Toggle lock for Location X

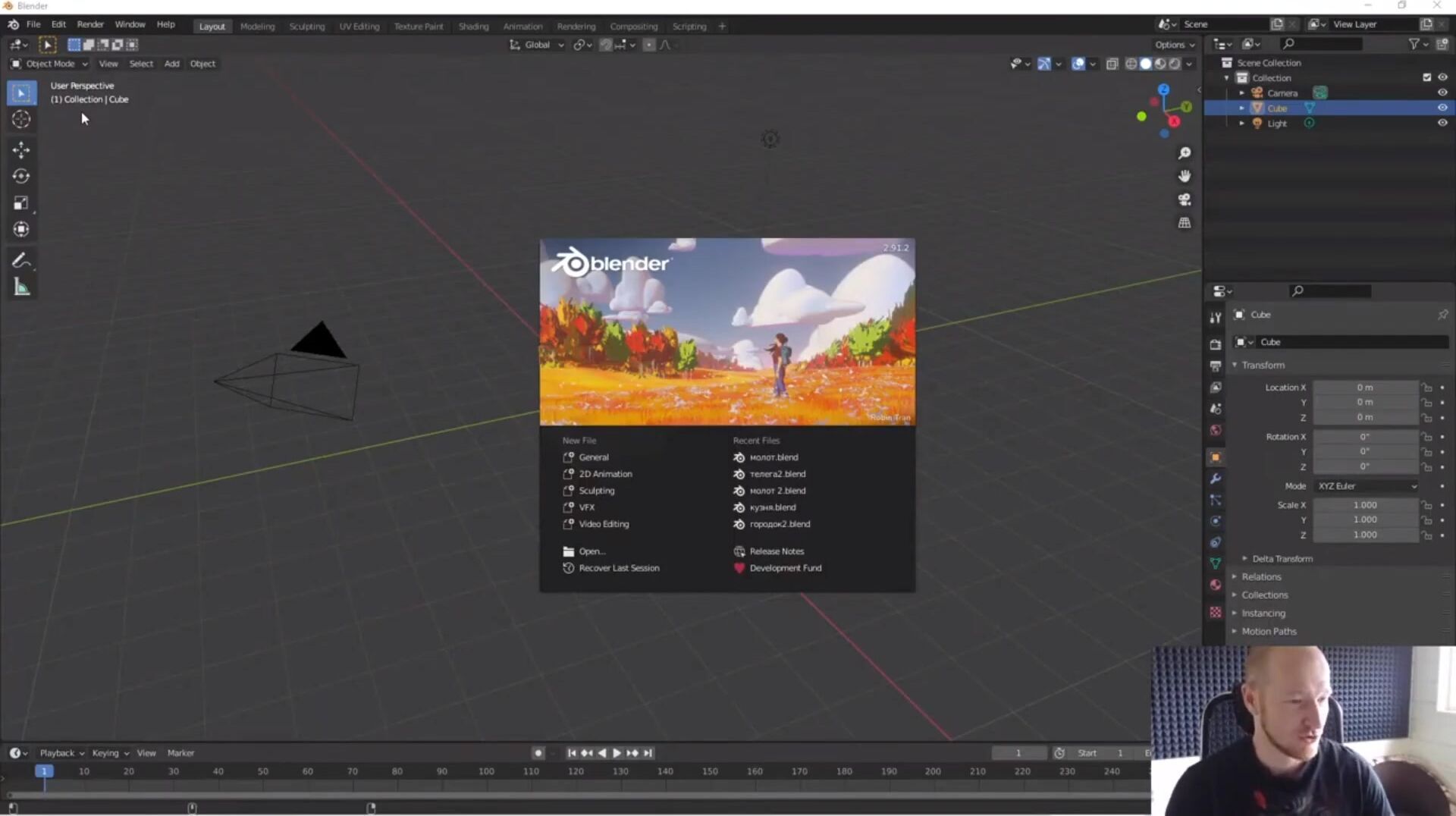[x=1426, y=388]
